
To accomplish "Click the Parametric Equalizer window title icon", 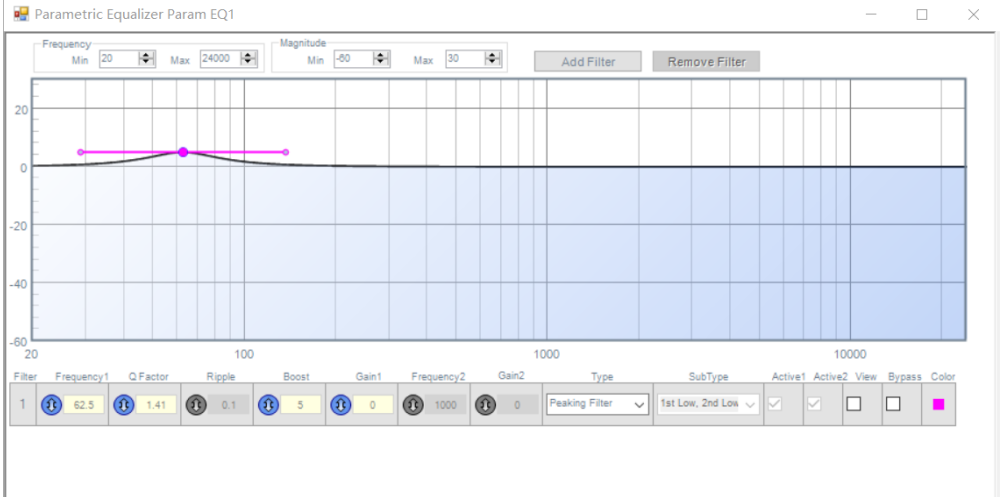I will click(21, 14).
